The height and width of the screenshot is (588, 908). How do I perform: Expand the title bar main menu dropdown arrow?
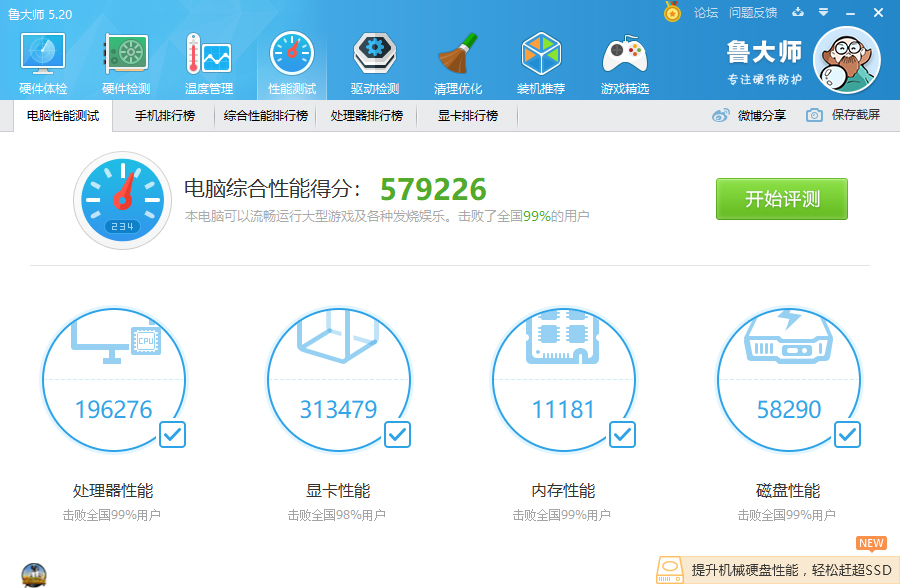click(x=823, y=13)
